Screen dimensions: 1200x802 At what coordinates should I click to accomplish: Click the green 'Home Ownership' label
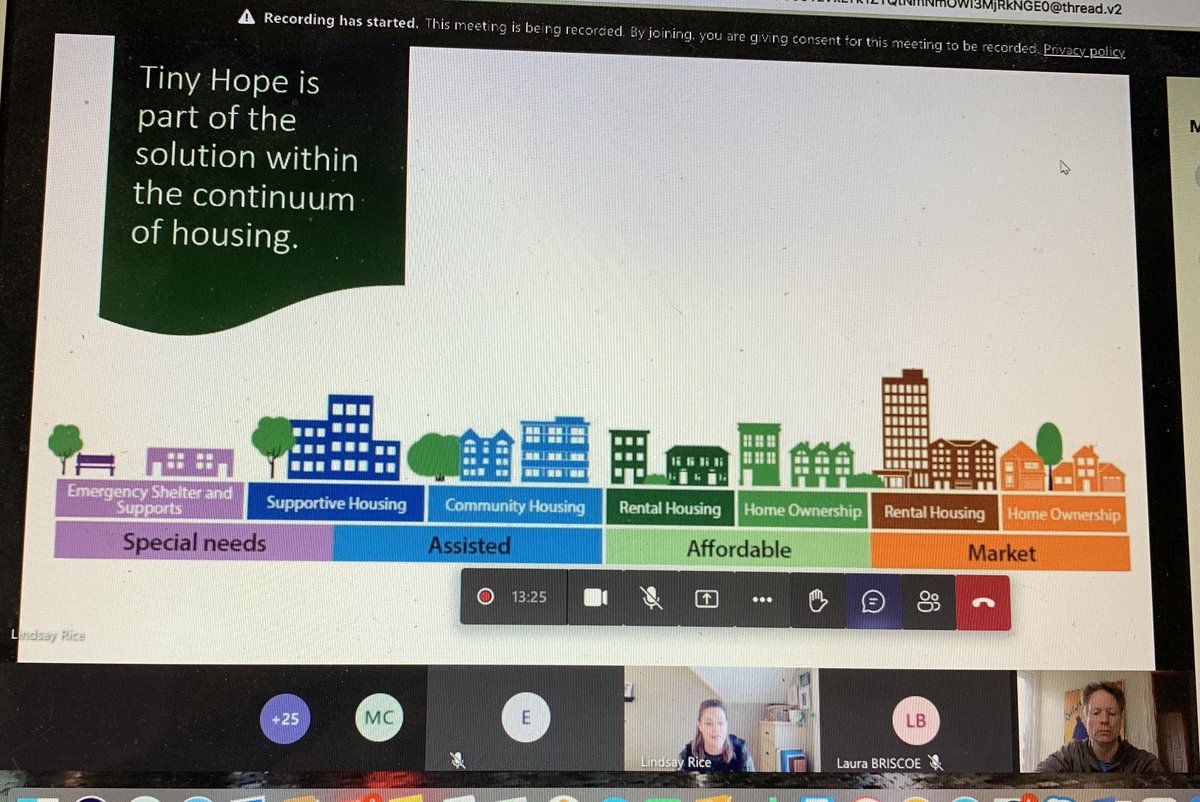point(802,510)
